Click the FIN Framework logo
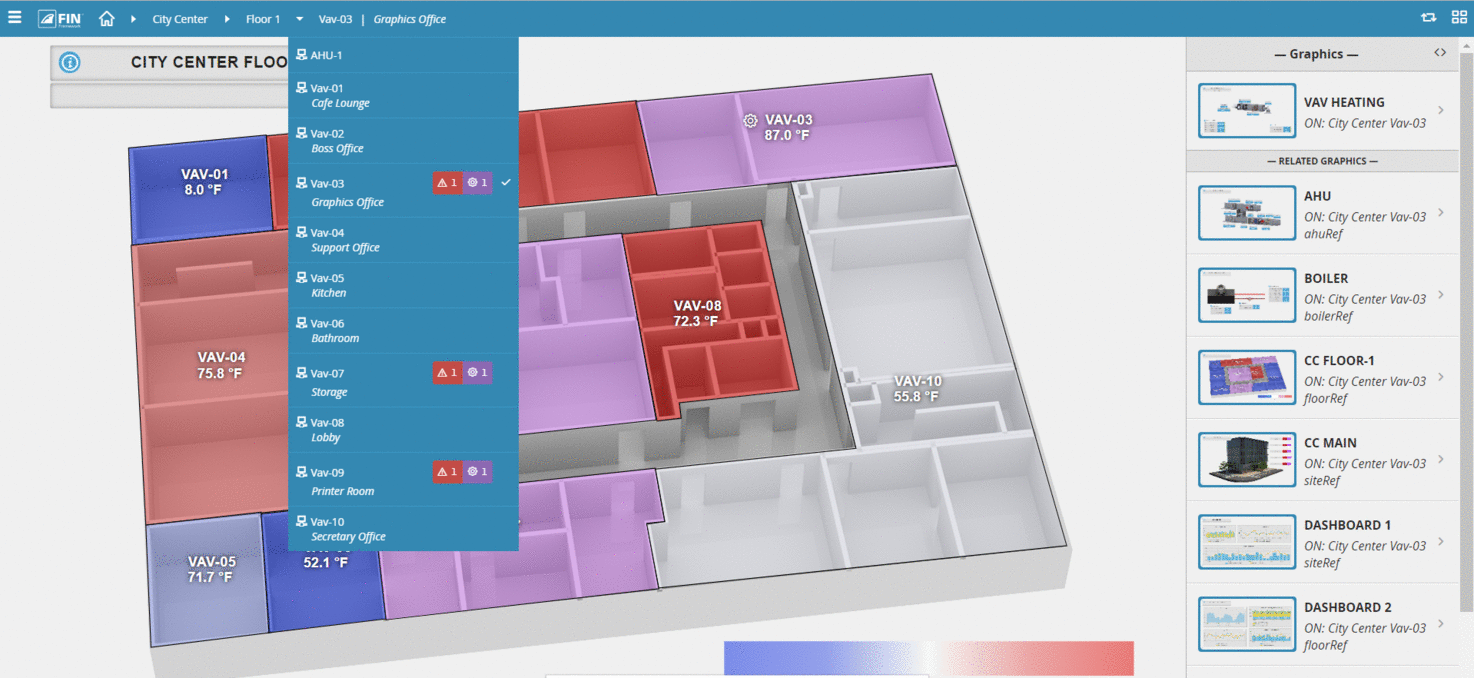Image resolution: width=1474 pixels, height=678 pixels. pyautogui.click(x=60, y=19)
